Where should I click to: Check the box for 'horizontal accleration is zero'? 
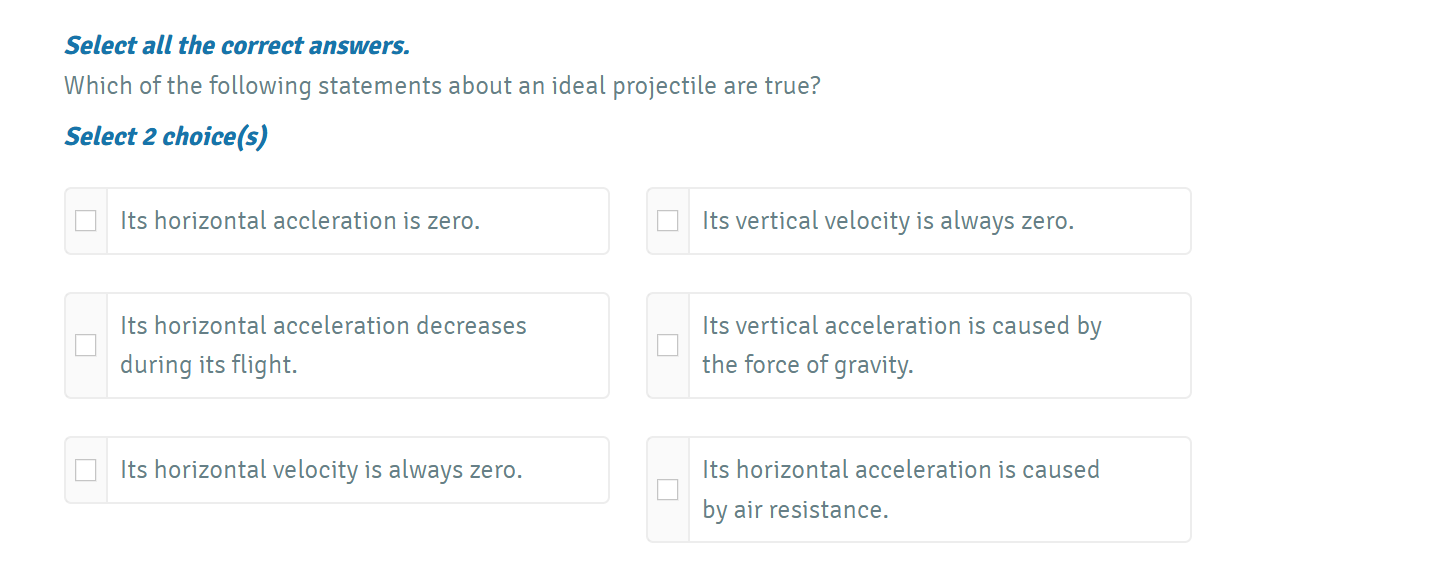[x=86, y=221]
